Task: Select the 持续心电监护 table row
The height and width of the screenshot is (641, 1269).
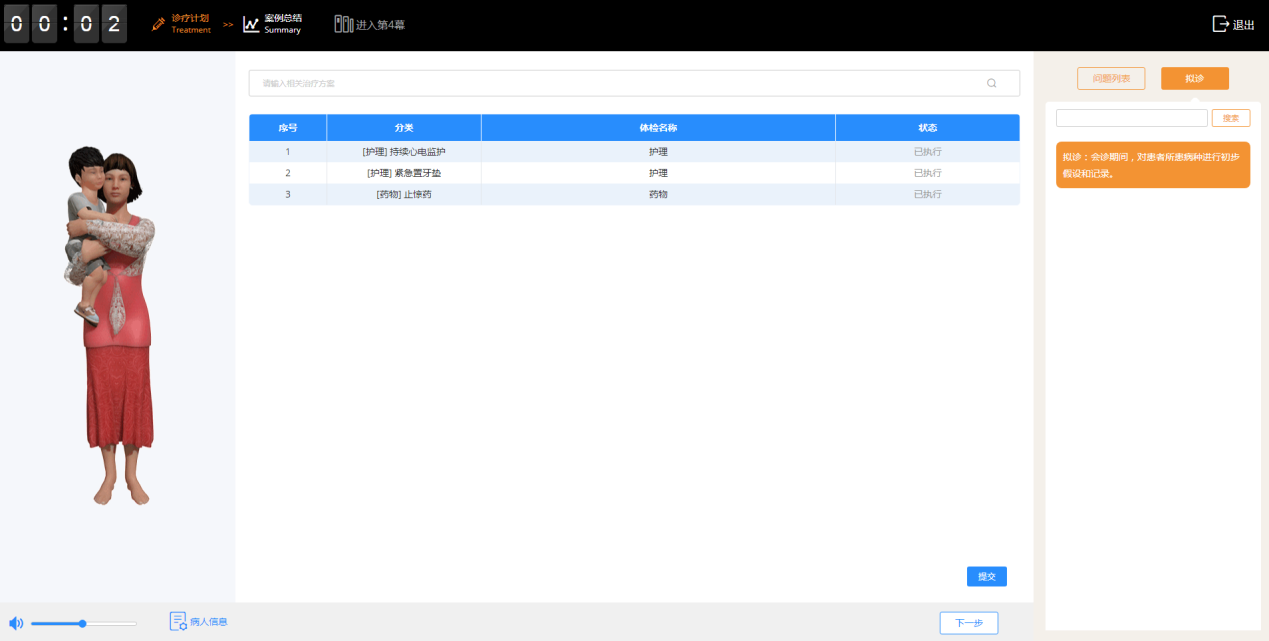Action: point(634,152)
